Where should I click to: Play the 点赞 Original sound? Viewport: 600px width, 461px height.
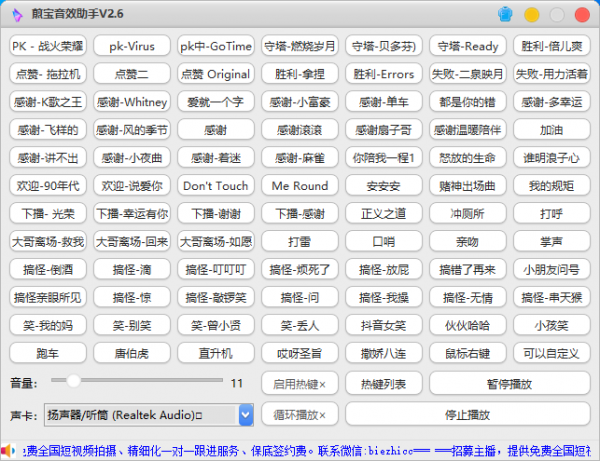tap(216, 74)
